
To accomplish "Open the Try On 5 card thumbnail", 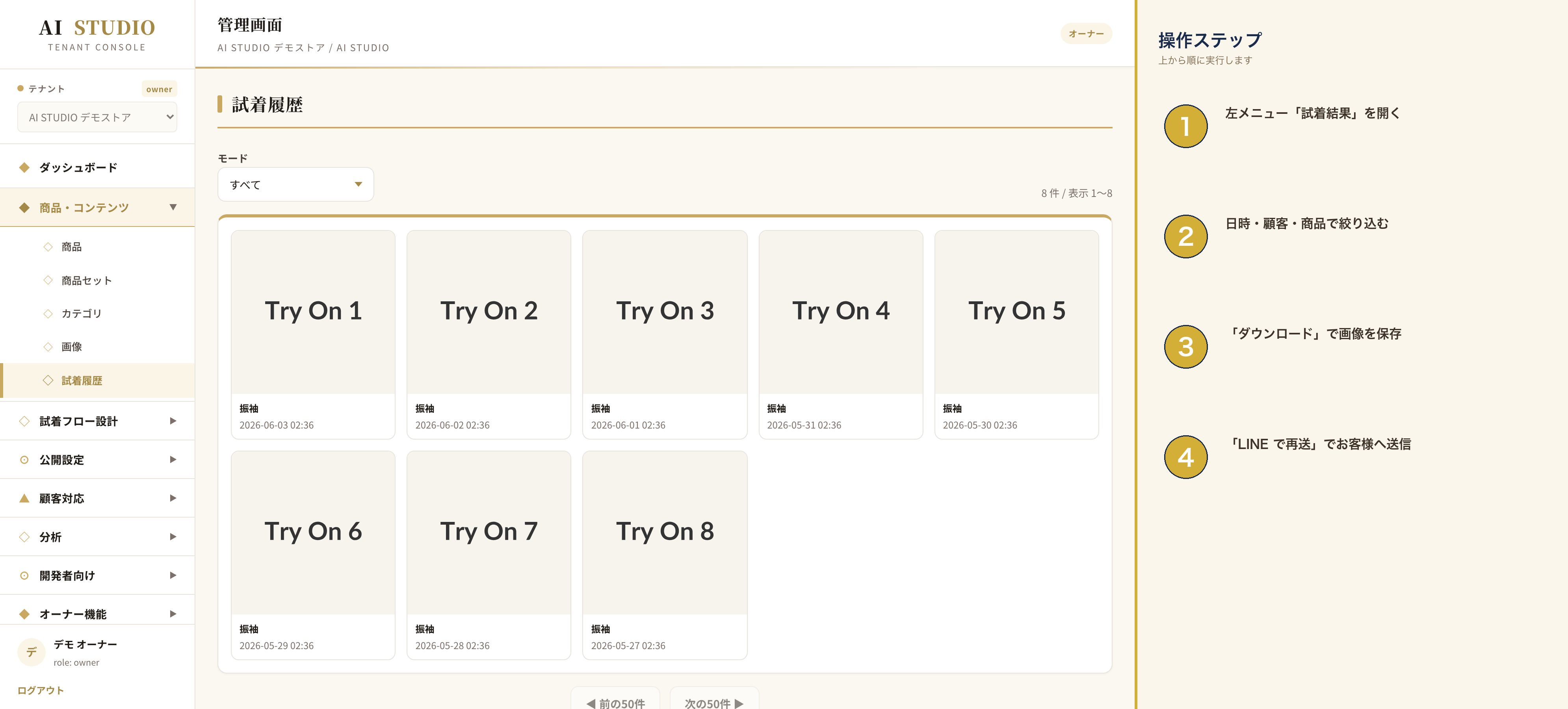I will pos(1016,312).
